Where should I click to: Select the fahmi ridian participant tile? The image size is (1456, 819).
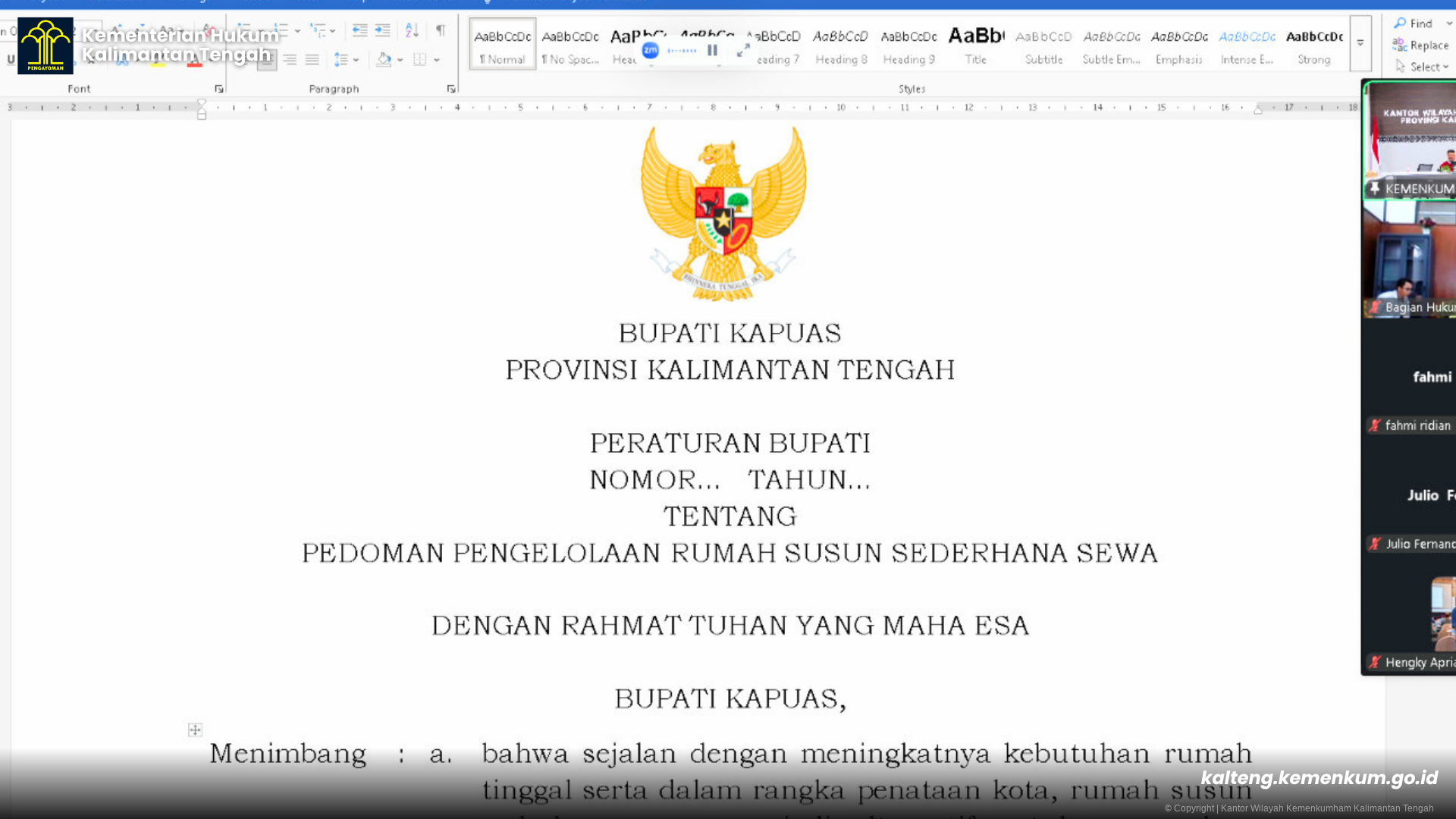pyautogui.click(x=1410, y=377)
